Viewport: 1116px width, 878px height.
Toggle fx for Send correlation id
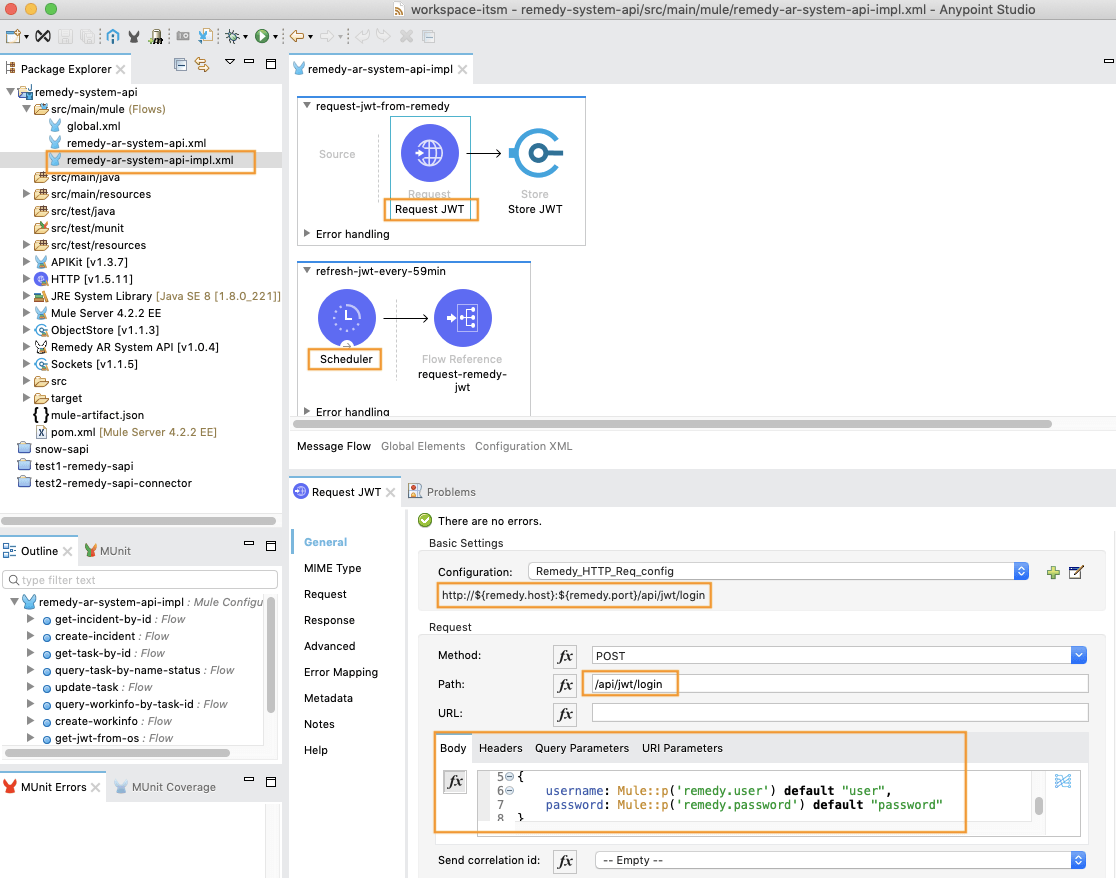pyautogui.click(x=565, y=862)
